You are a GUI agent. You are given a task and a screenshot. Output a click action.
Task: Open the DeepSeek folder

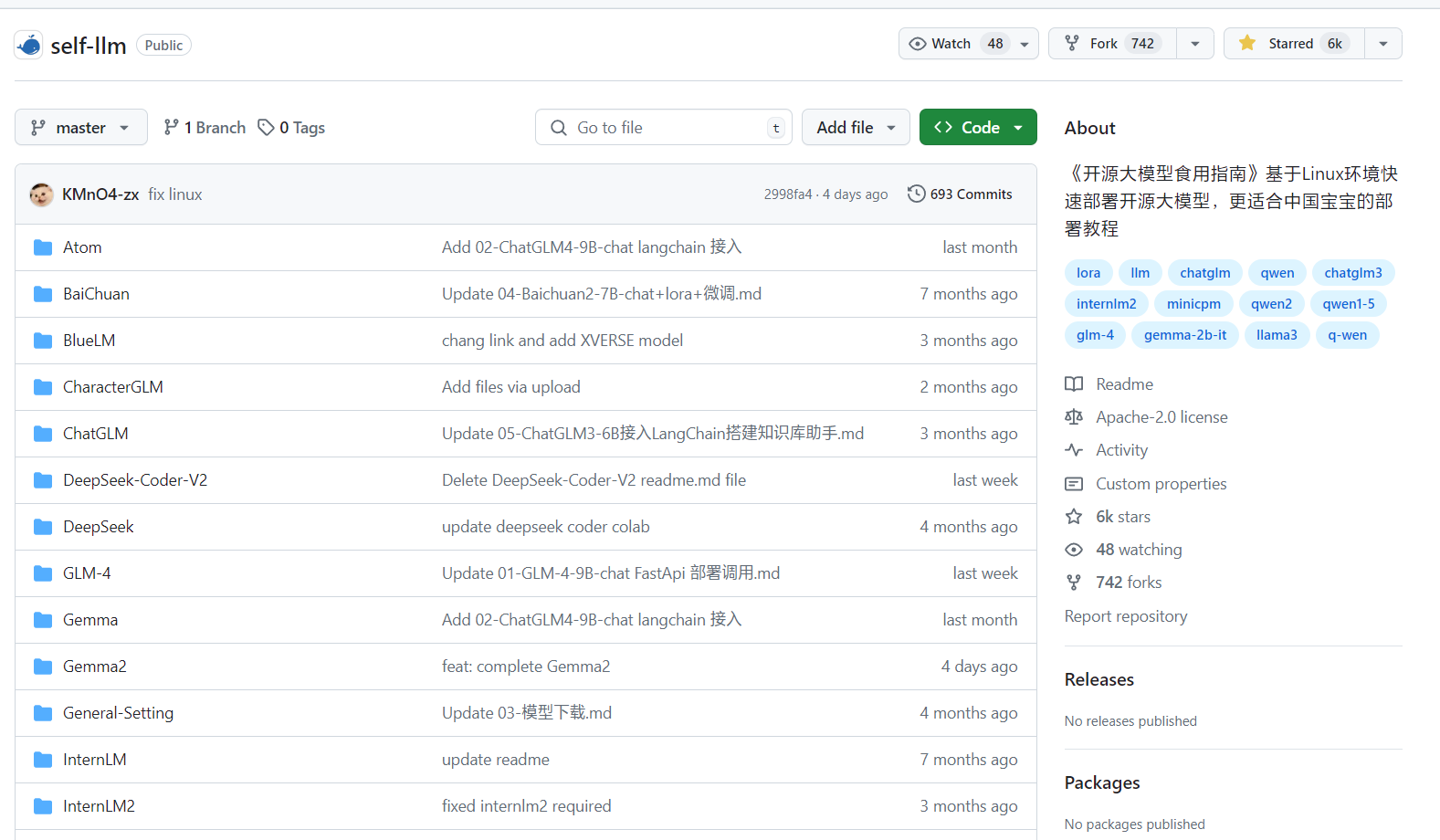pyautogui.click(x=98, y=527)
